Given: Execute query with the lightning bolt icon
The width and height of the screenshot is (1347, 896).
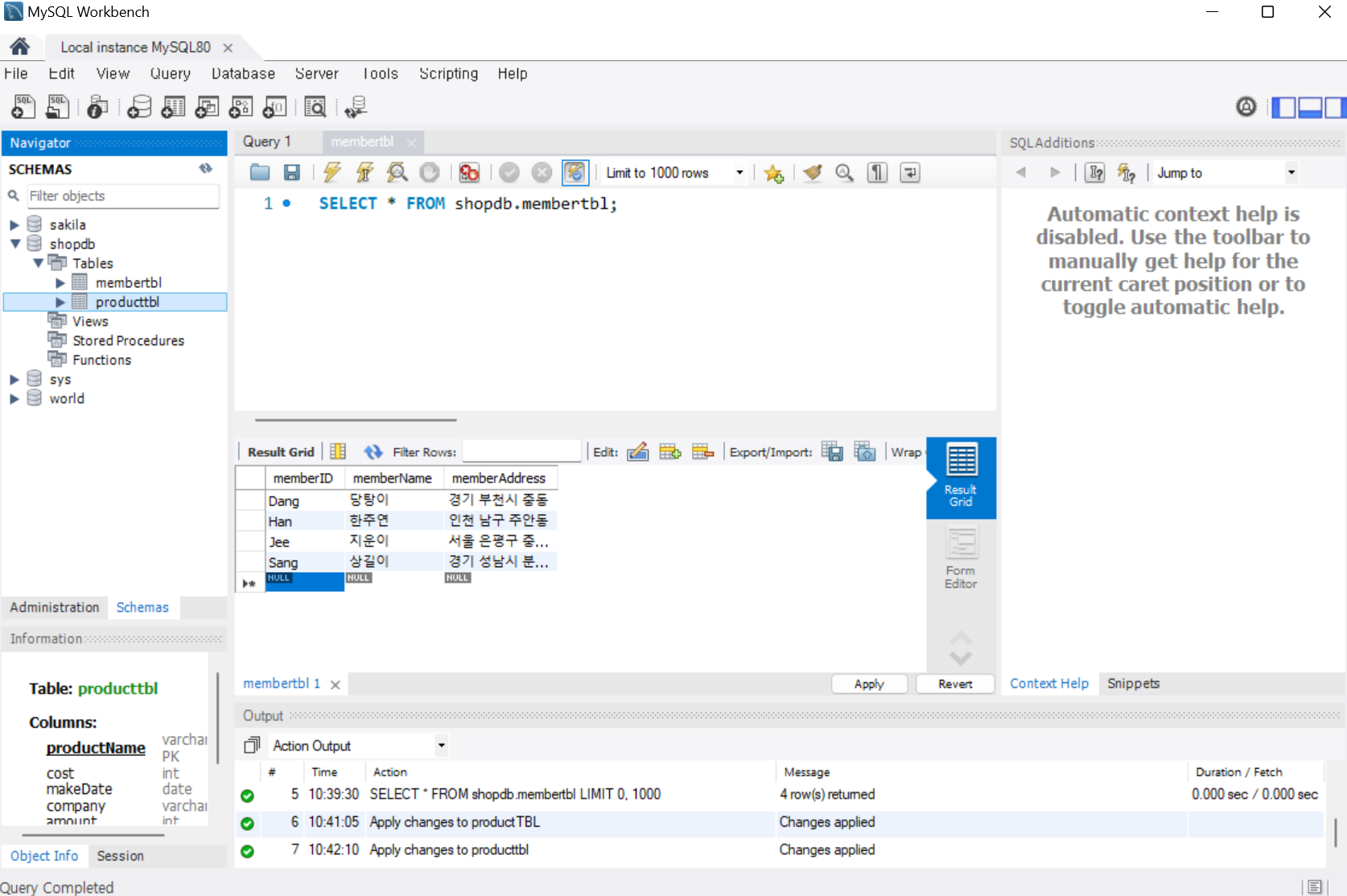Looking at the screenshot, I should coord(332,172).
